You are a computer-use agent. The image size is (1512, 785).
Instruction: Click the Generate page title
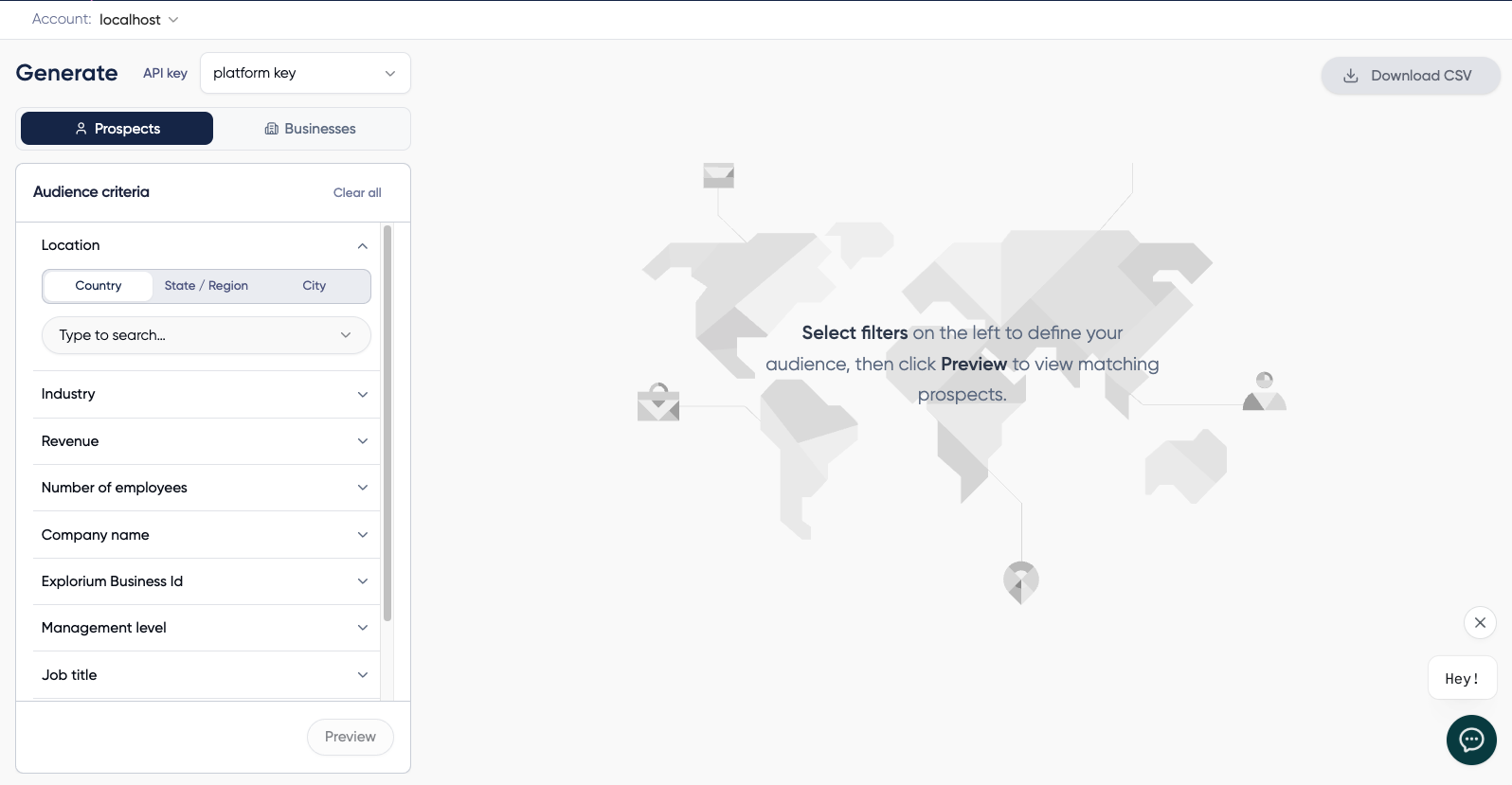pyautogui.click(x=66, y=73)
